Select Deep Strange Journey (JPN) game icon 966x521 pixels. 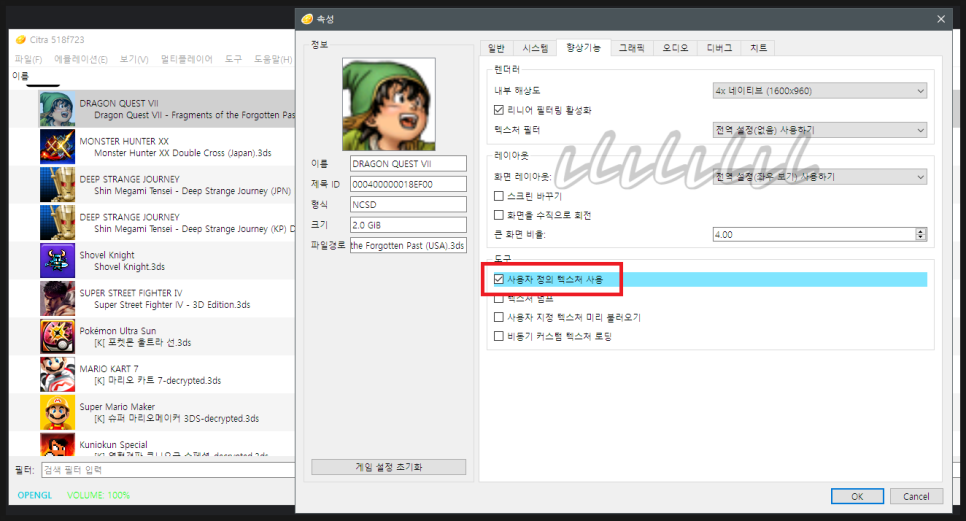(57, 185)
